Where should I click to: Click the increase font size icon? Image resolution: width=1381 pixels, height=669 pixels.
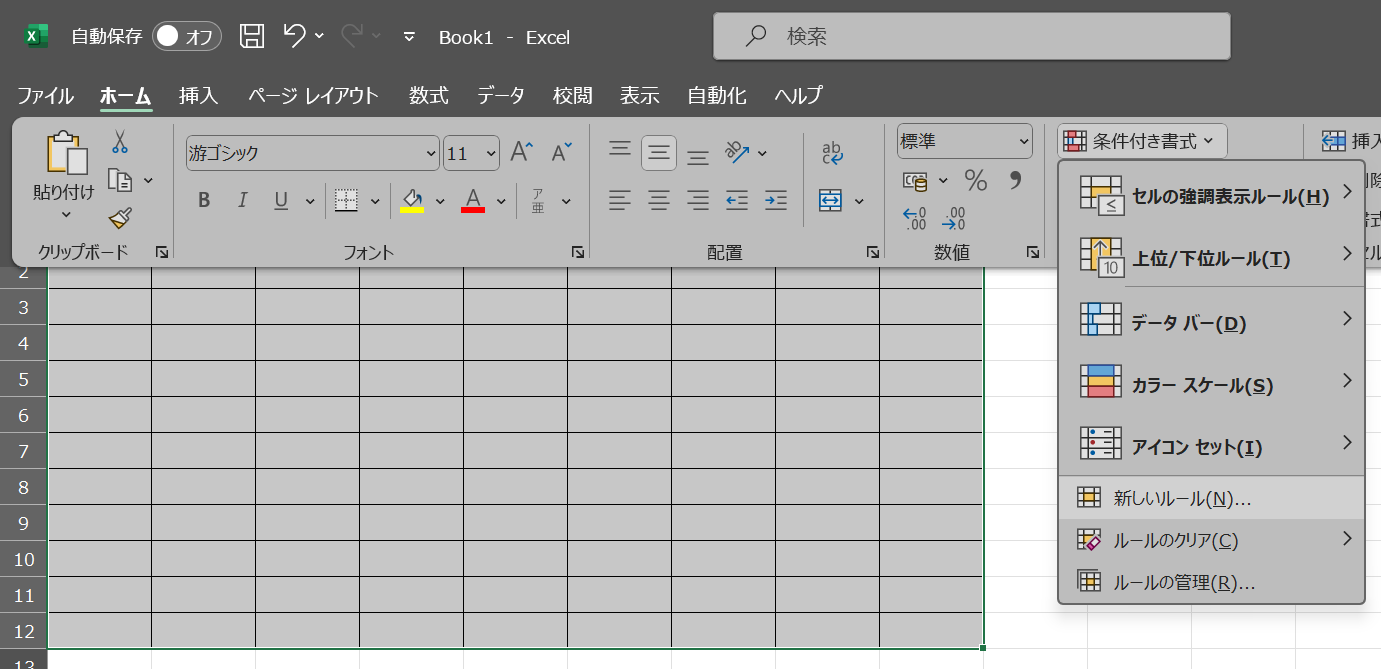(521, 152)
